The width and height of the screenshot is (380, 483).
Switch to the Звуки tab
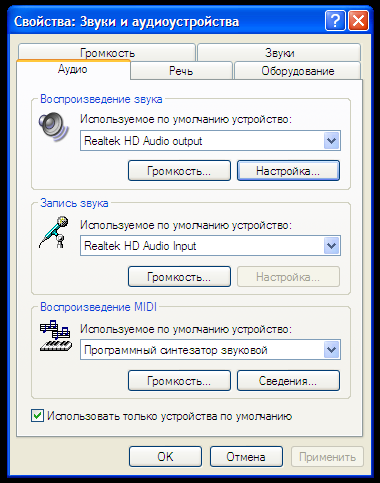coord(279,52)
